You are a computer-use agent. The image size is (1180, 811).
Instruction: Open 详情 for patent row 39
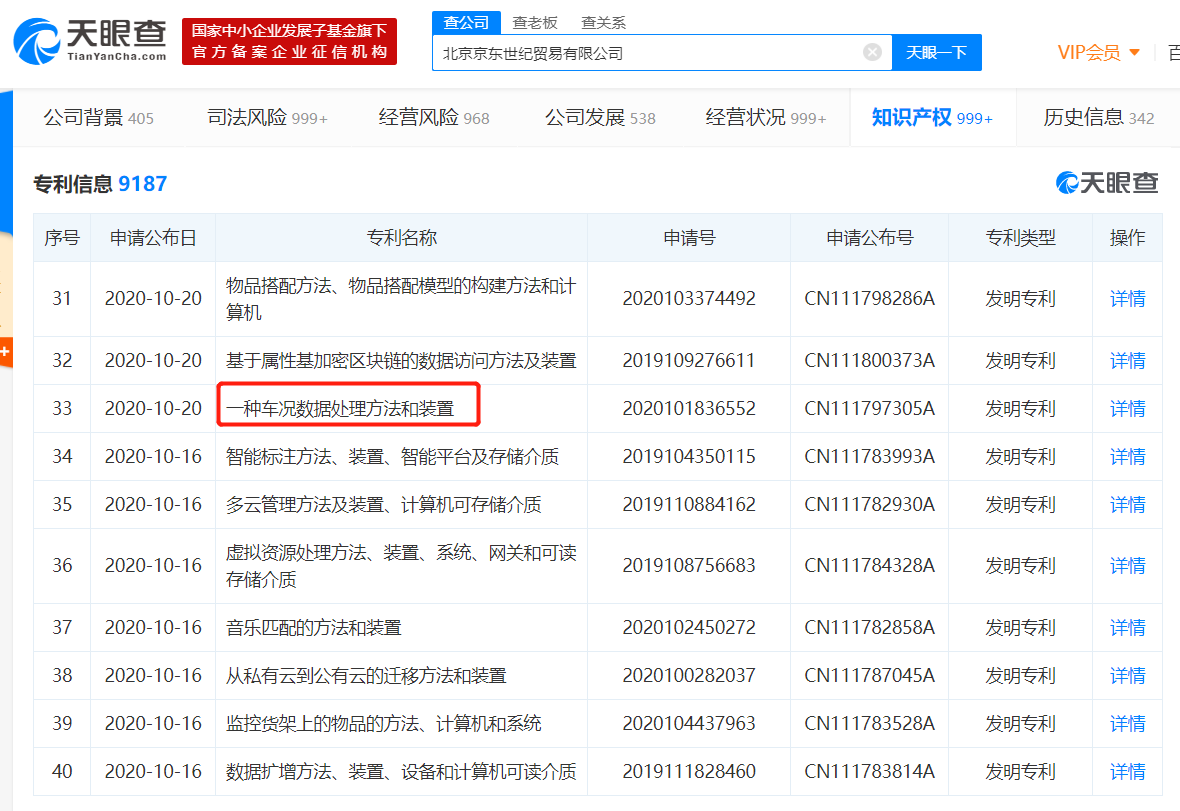[x=1127, y=724]
